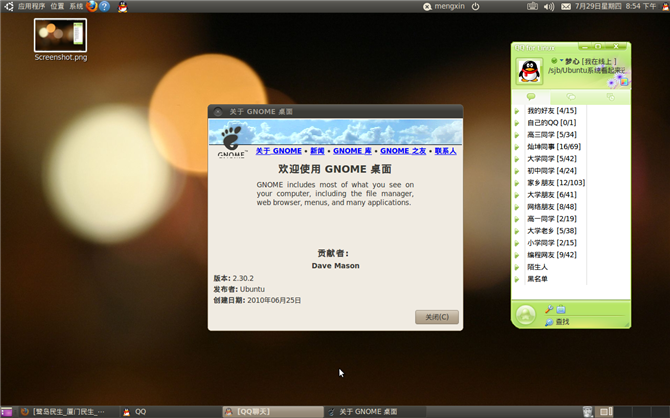Open the GNOME 之友 link

pos(403,151)
